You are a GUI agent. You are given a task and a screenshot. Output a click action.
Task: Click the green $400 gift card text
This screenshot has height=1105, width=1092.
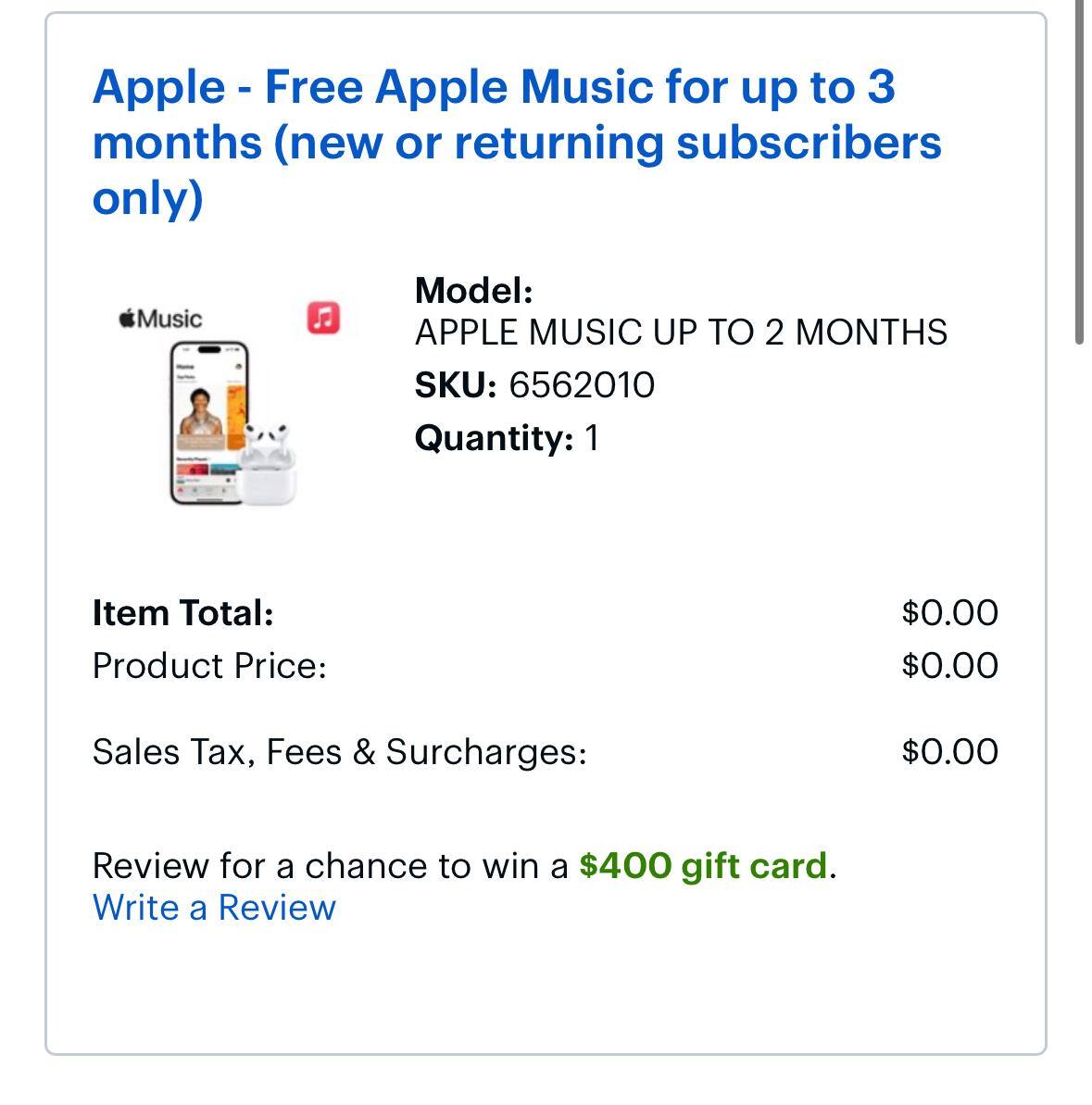point(703,866)
